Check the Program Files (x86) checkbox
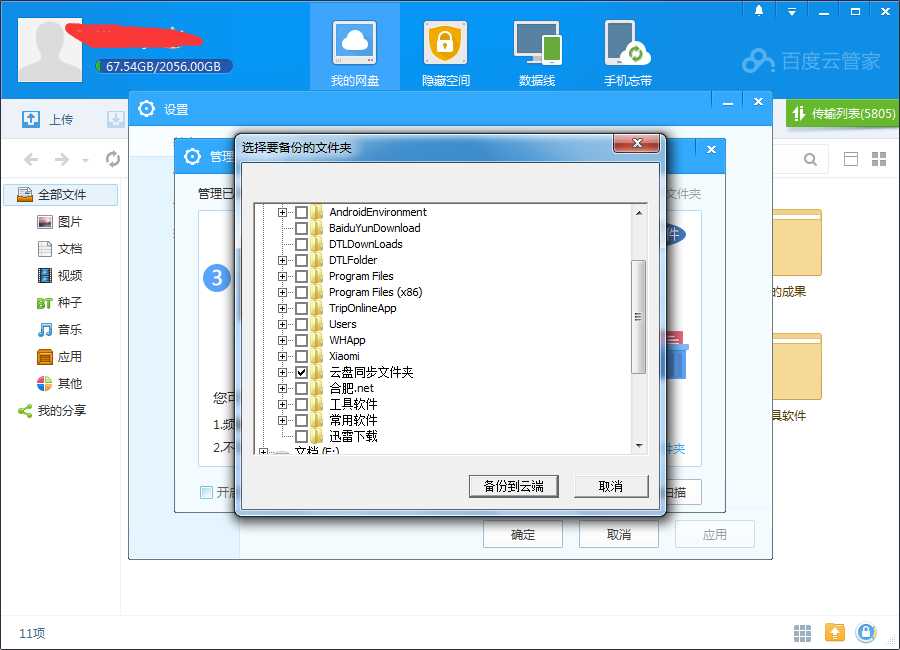Viewport: 900px width, 650px height. pyautogui.click(x=301, y=292)
